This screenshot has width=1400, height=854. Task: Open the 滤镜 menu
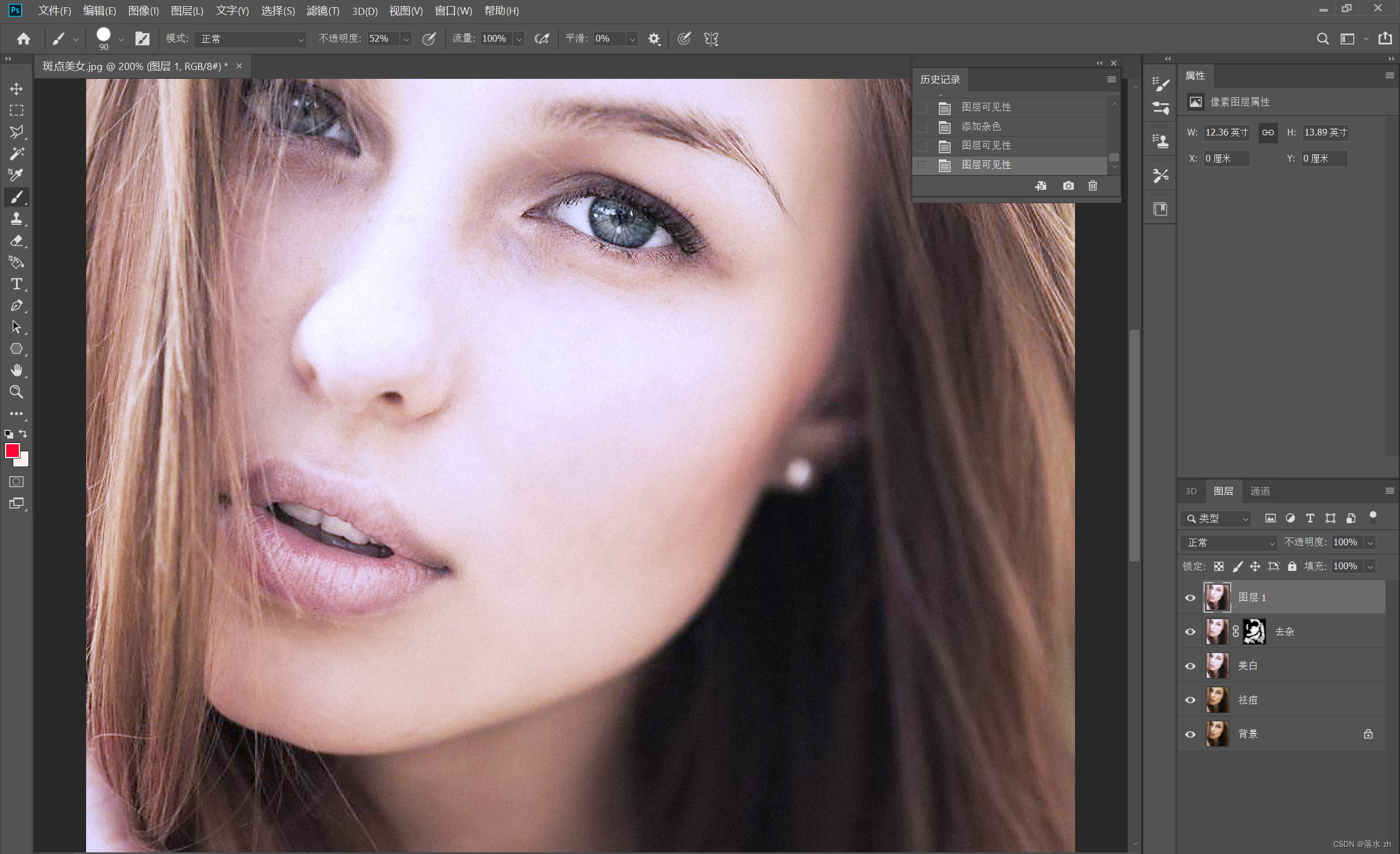click(322, 11)
